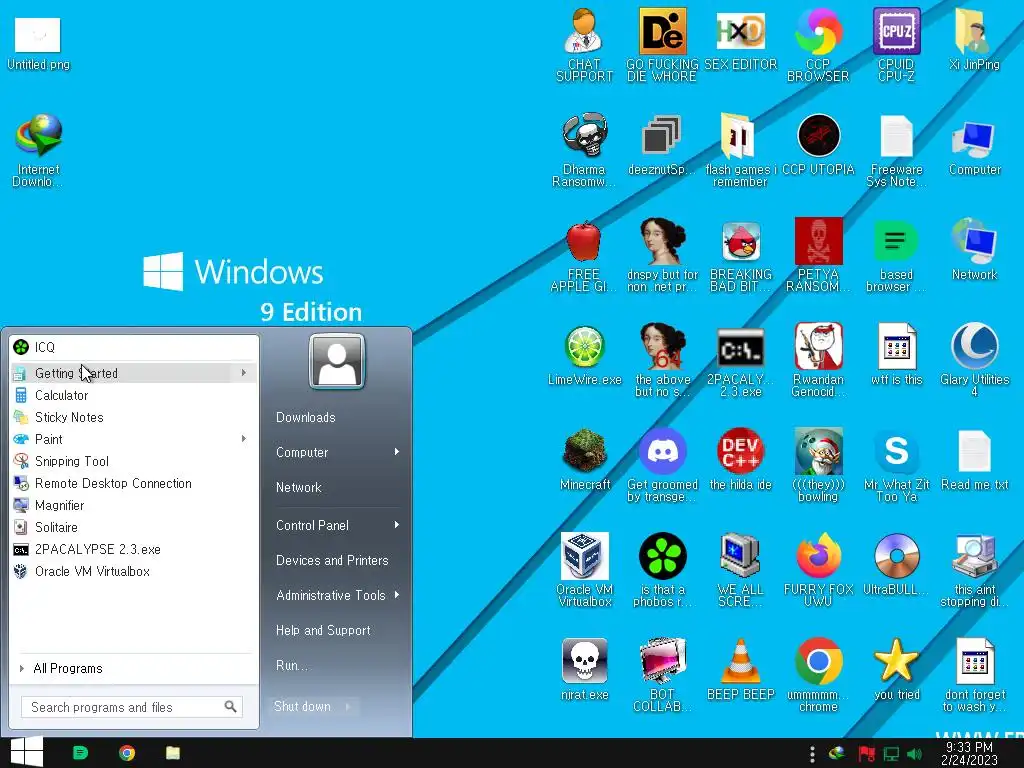The width and height of the screenshot is (1024, 768).
Task: Expand the Start menu Computer submenu arrow
Action: [x=396, y=452]
